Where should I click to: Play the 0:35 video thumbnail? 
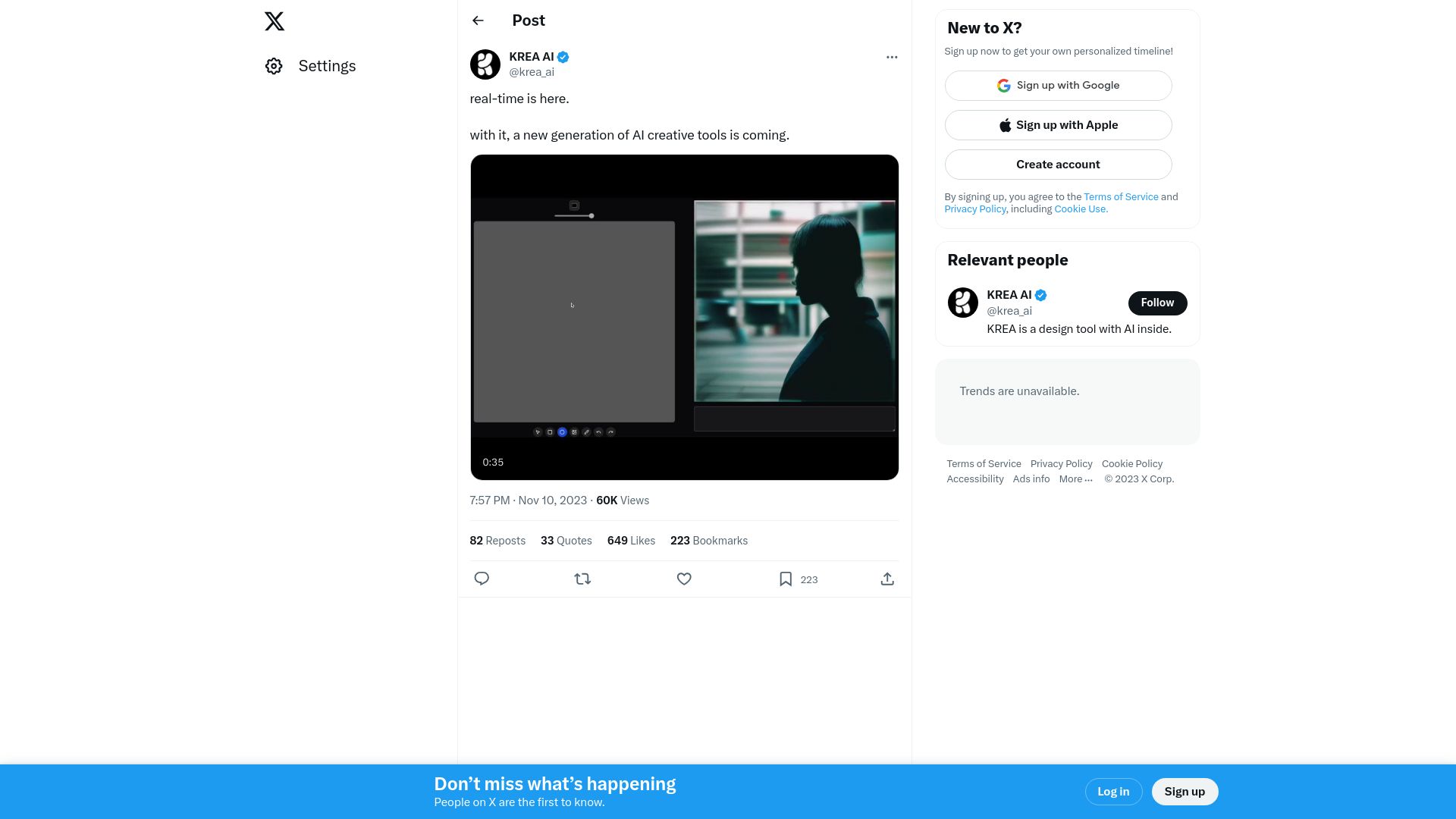click(x=684, y=317)
